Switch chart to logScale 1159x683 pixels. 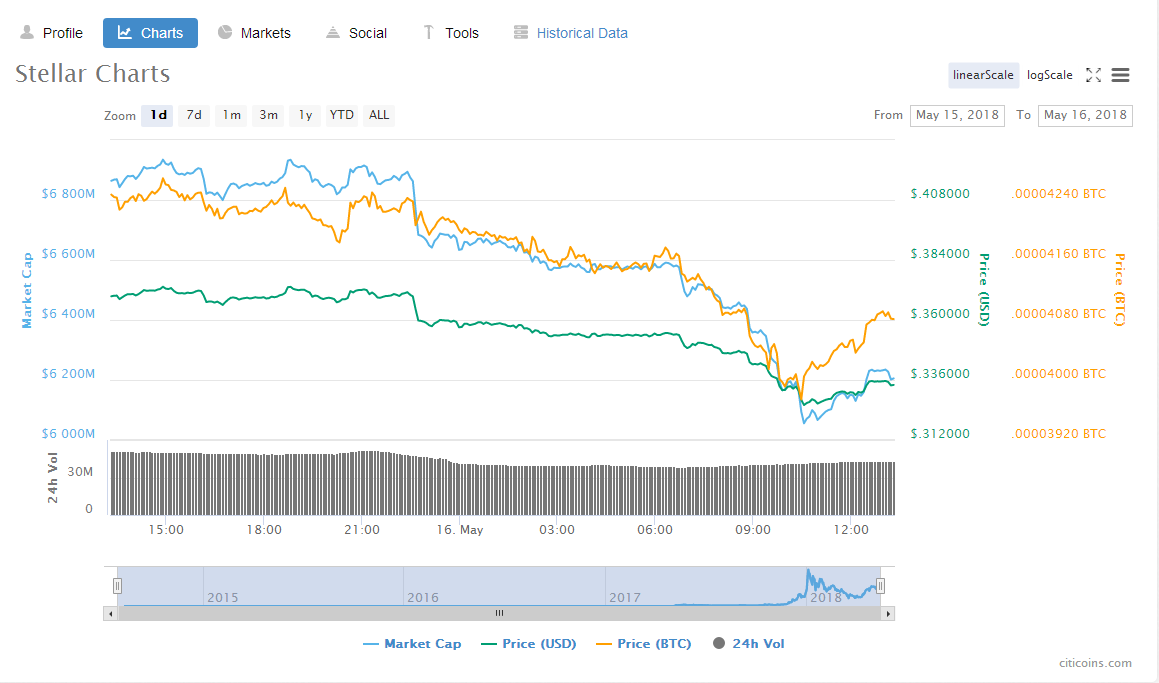1050,75
